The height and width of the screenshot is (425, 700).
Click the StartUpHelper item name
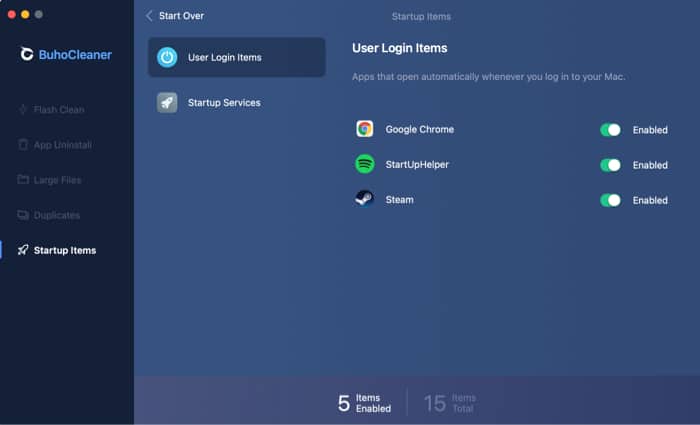tap(417, 164)
